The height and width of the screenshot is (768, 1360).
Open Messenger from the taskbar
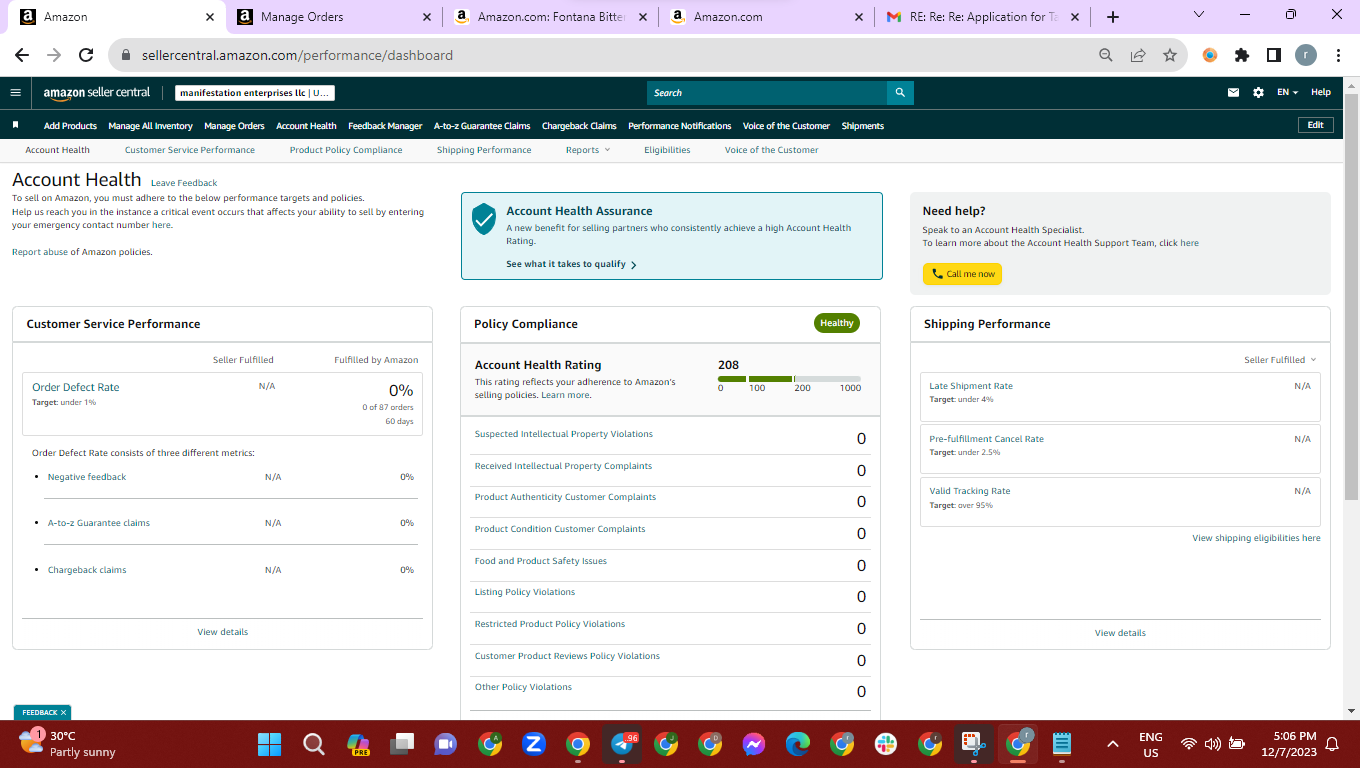point(754,744)
